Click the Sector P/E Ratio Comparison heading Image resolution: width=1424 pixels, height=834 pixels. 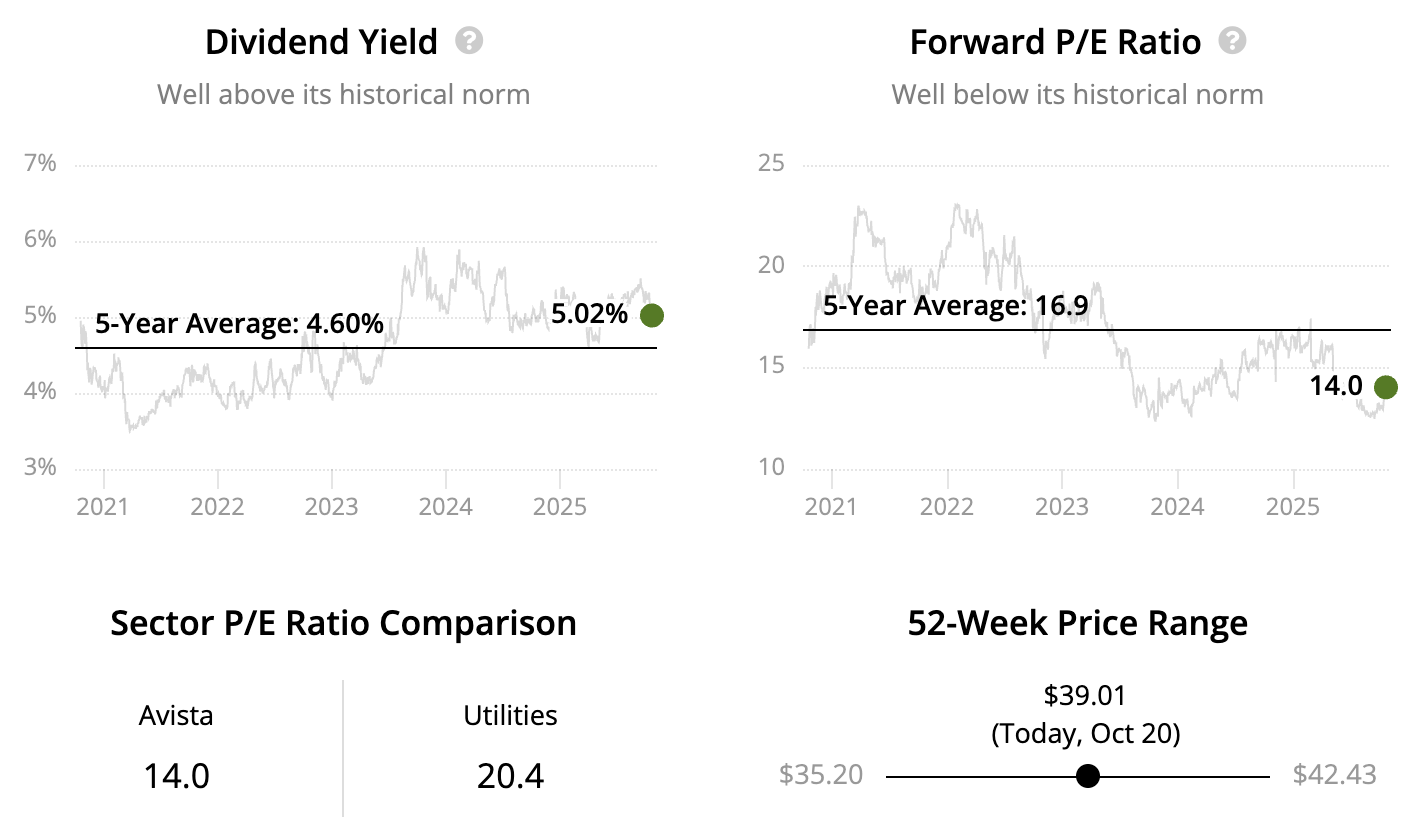343,623
